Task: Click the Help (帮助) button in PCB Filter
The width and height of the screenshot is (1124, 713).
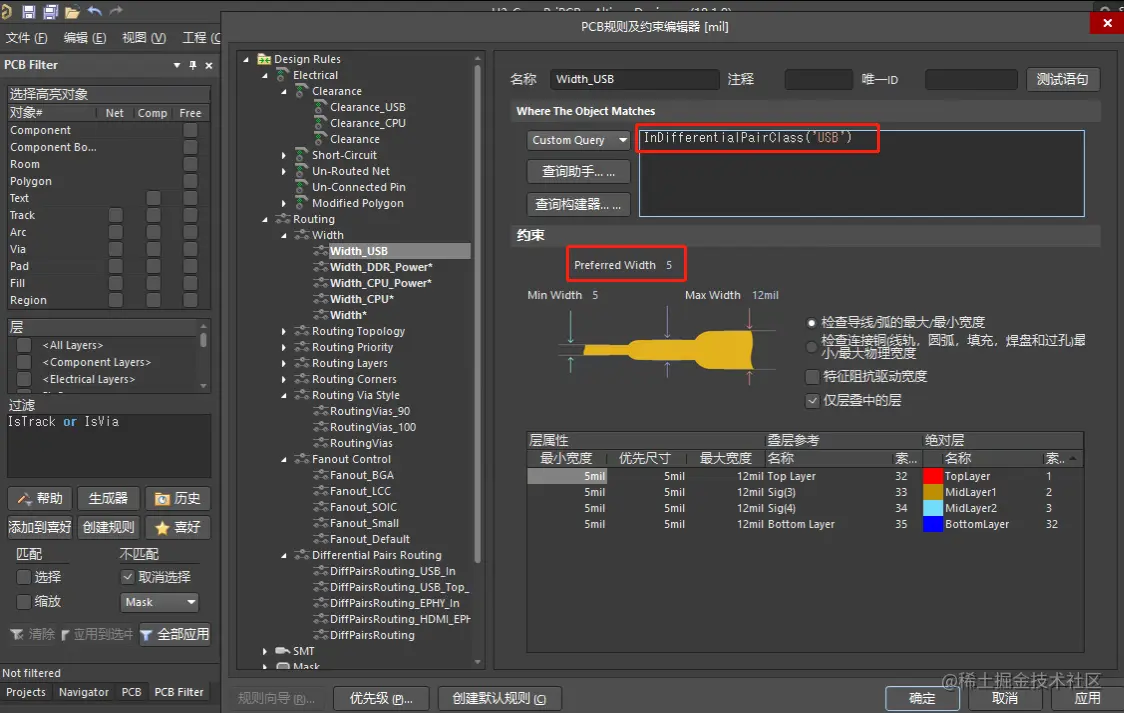Action: point(40,498)
